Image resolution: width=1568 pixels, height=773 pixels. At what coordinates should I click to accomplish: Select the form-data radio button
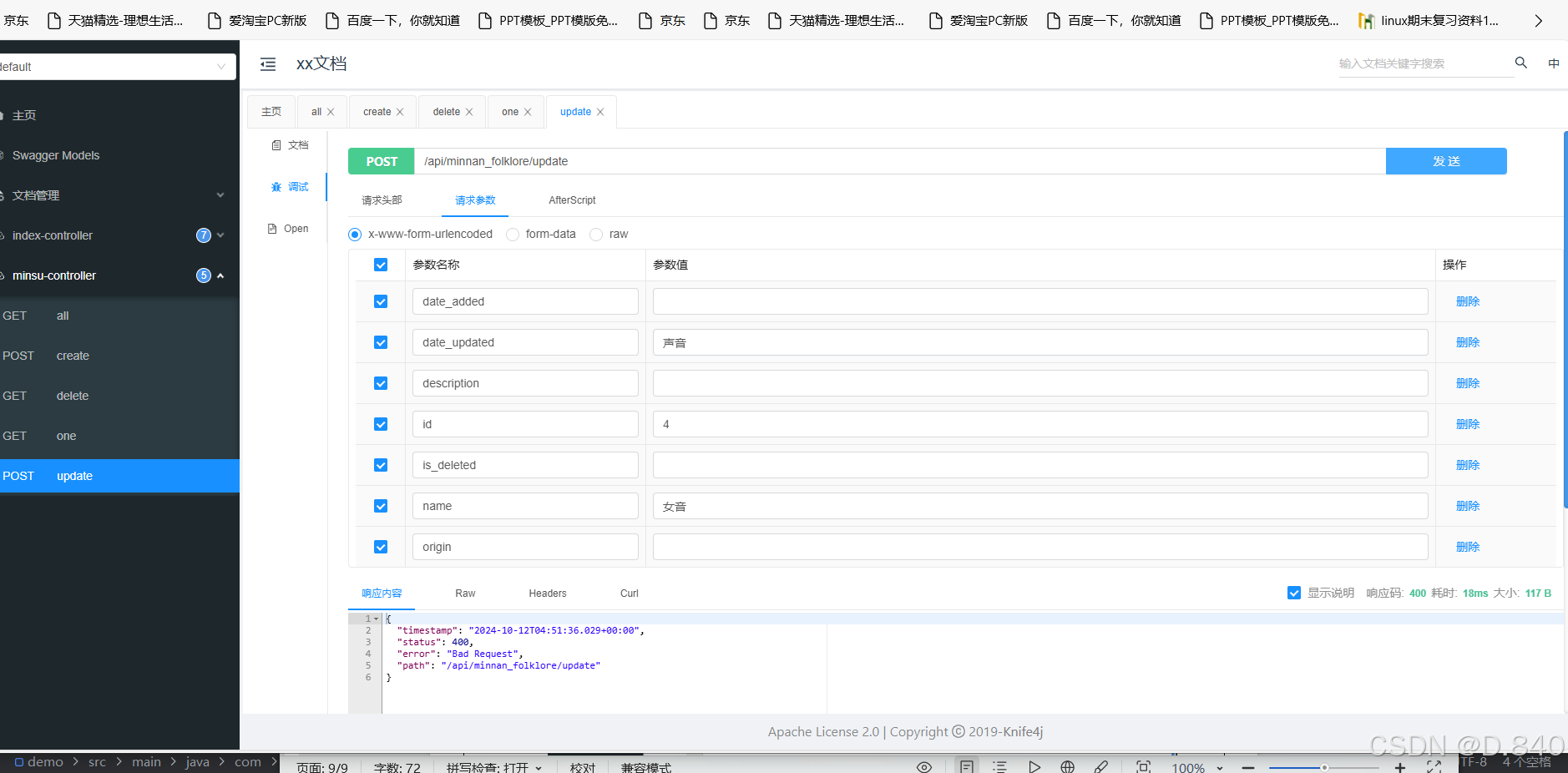coord(513,235)
